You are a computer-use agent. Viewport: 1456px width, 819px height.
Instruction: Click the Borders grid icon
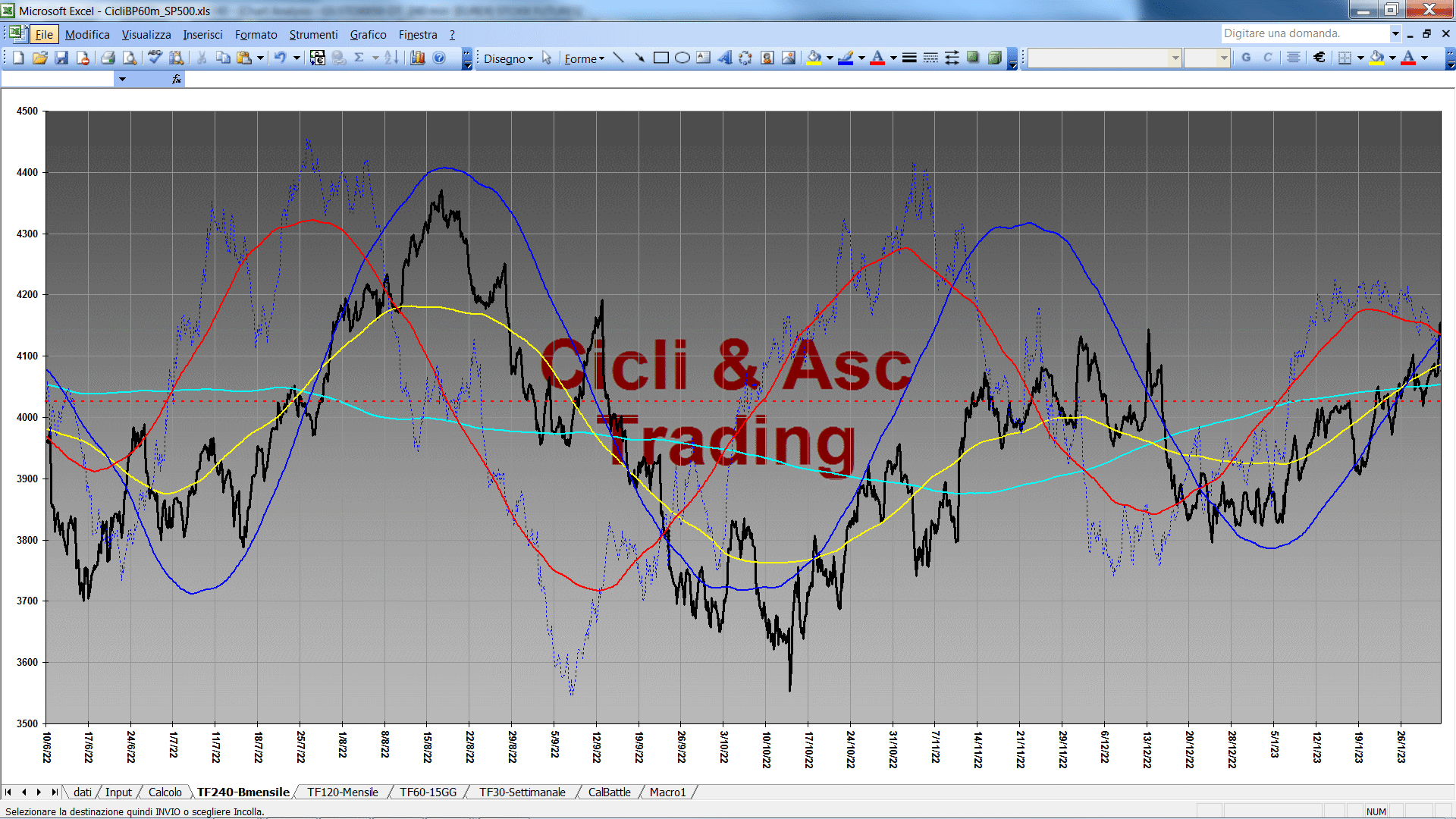coord(1345,58)
